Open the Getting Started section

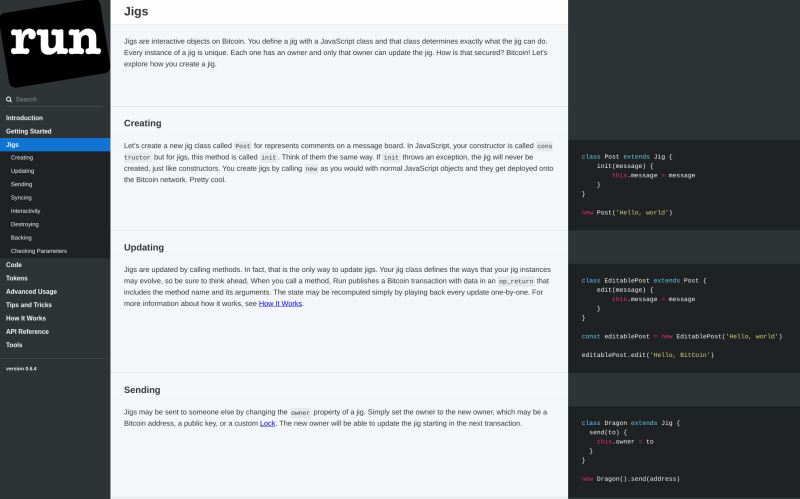pyautogui.click(x=29, y=131)
